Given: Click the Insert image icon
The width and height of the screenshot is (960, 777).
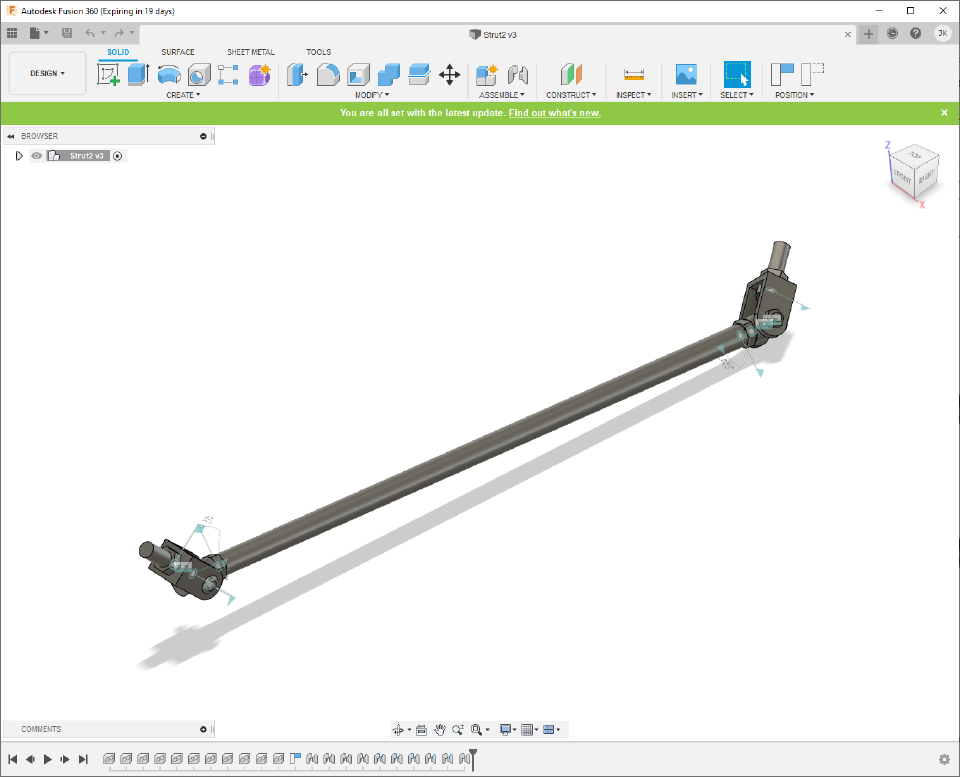Looking at the screenshot, I should coord(686,74).
